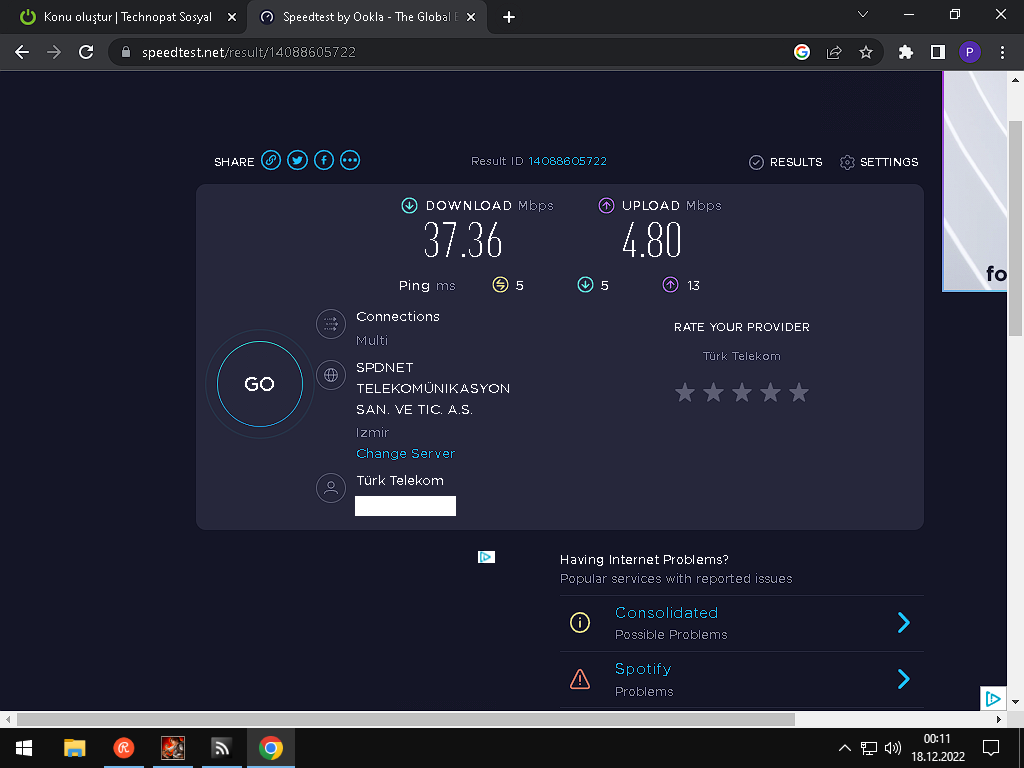This screenshot has height=768, width=1024.
Task: Open clock showing 00:11 18.12.2022
Action: tap(938, 748)
